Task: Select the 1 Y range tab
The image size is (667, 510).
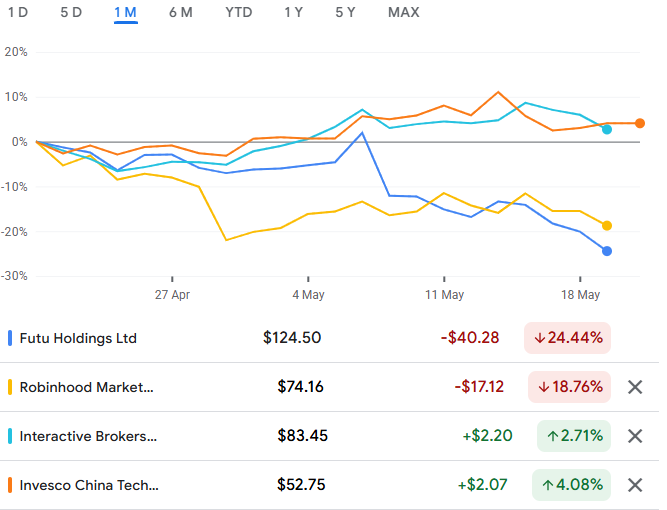Action: pyautogui.click(x=294, y=12)
